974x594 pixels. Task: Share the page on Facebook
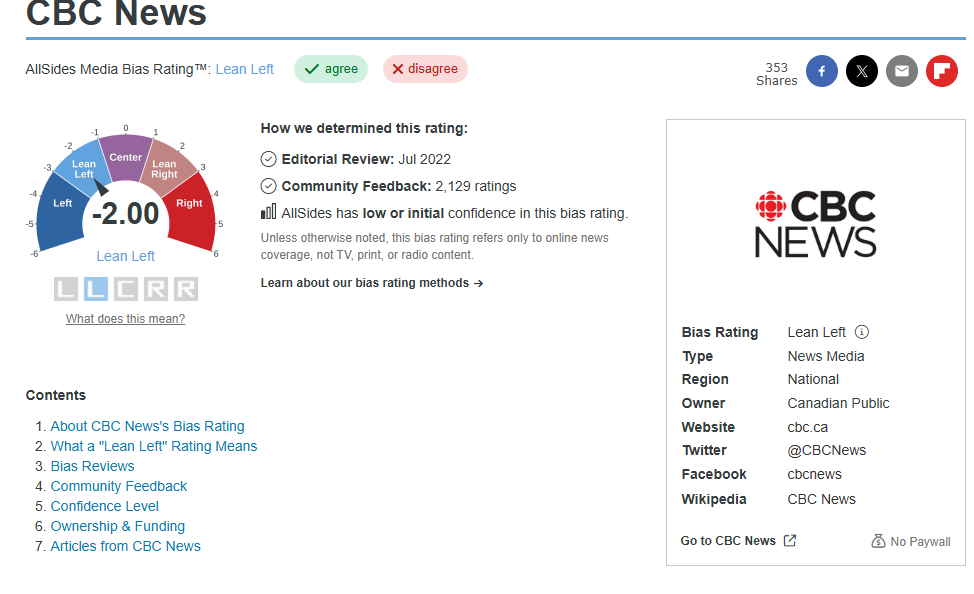pos(822,71)
